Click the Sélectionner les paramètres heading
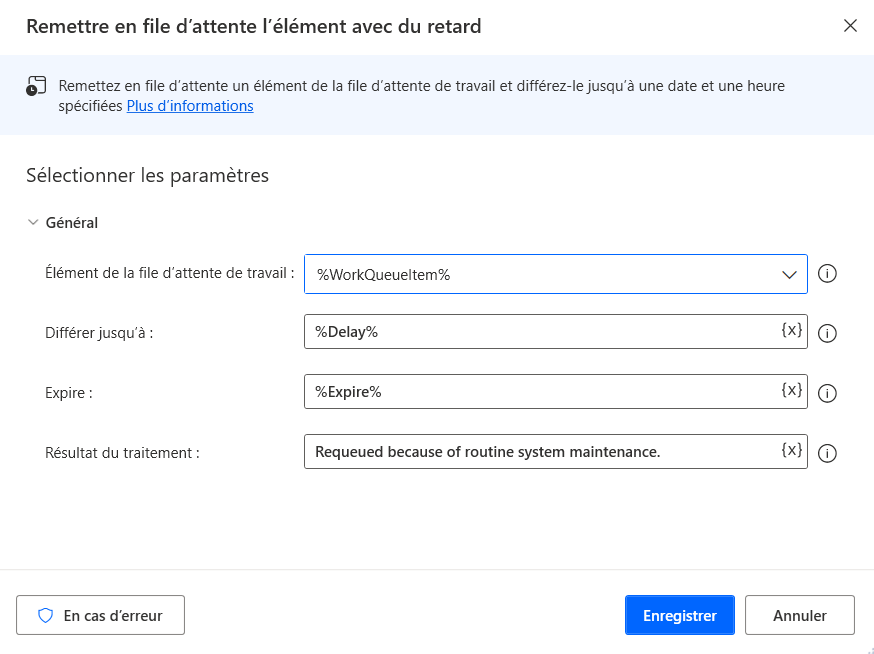The width and height of the screenshot is (874, 654). 148,176
